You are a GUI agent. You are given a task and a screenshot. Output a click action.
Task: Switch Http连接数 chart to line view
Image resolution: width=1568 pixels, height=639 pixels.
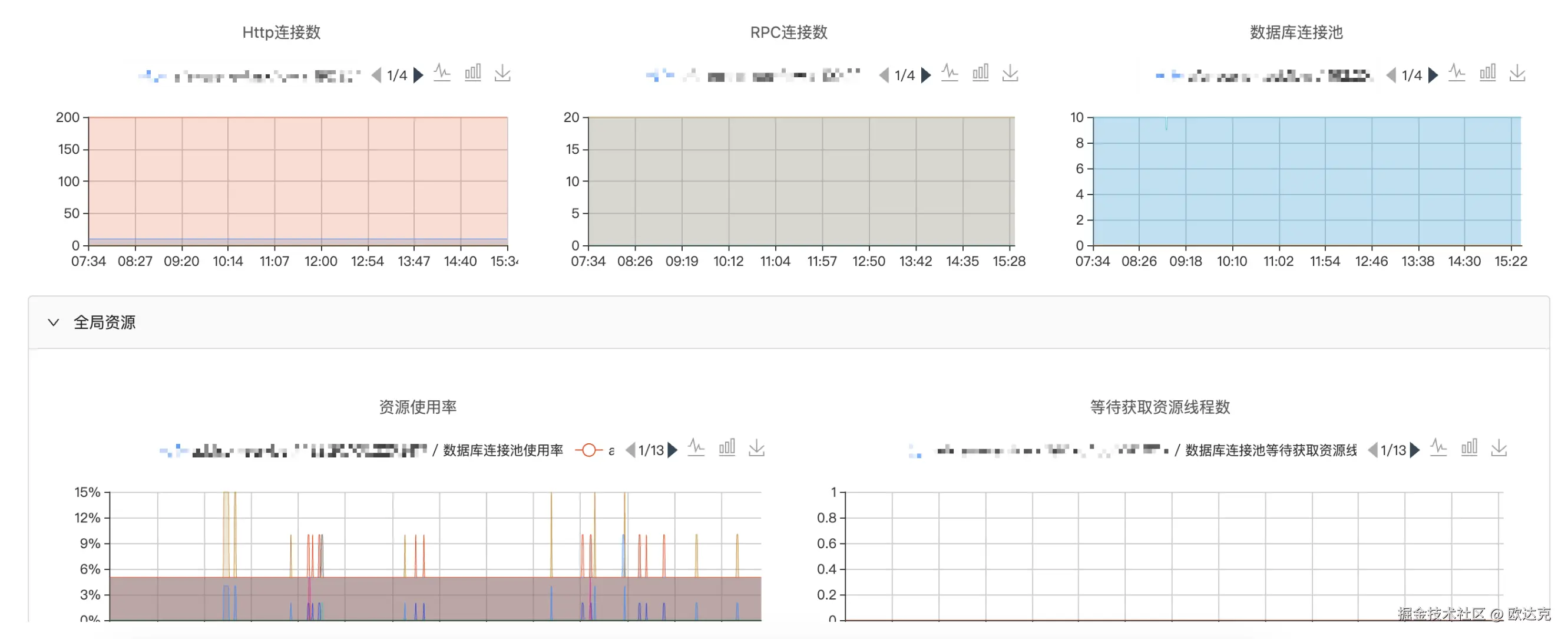click(442, 73)
